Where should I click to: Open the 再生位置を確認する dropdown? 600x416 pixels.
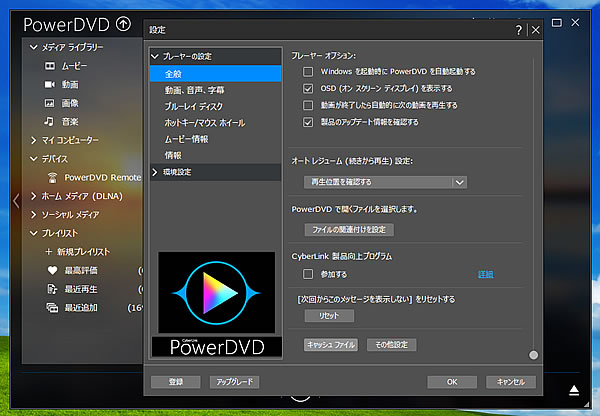[x=385, y=182]
